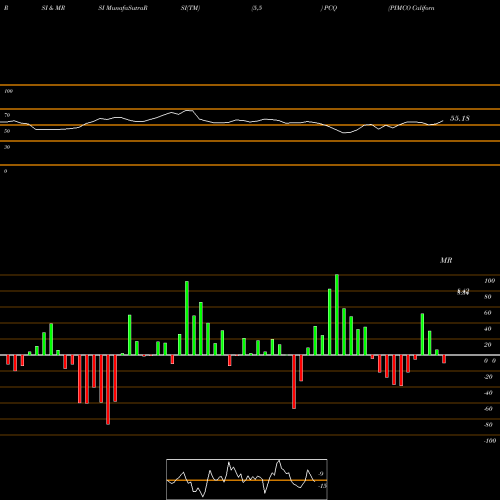Click the ') PCQ' ticker text
Image resolution: width=500 pixels, height=500 pixels.
coord(329,8)
